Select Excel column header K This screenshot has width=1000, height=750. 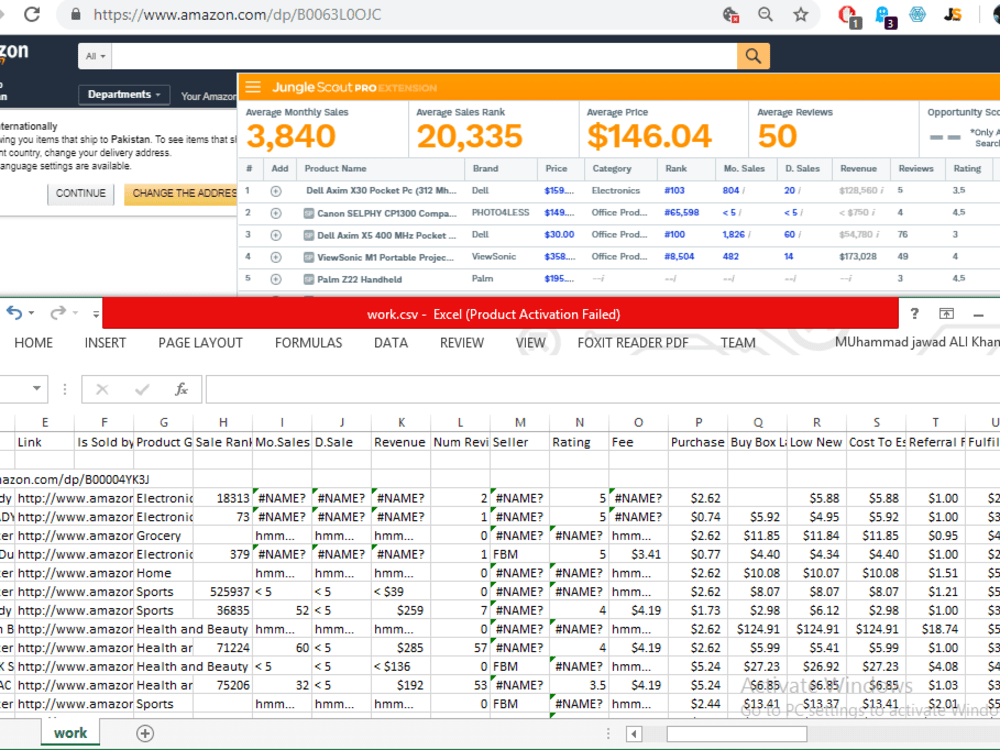click(x=401, y=422)
